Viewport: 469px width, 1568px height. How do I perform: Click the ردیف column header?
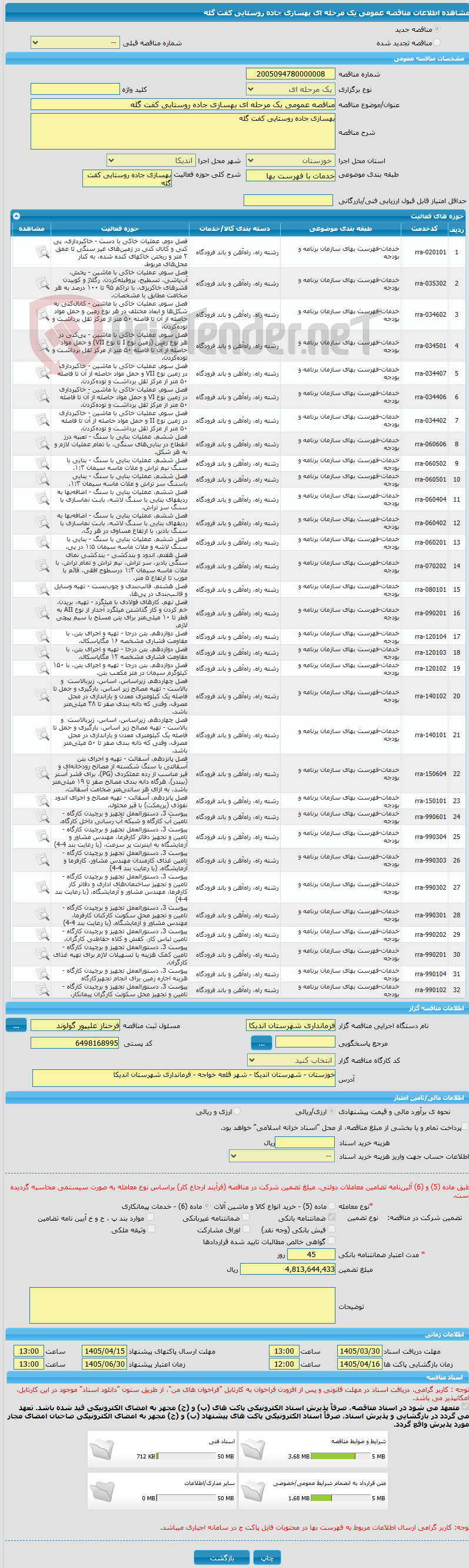[x=456, y=229]
